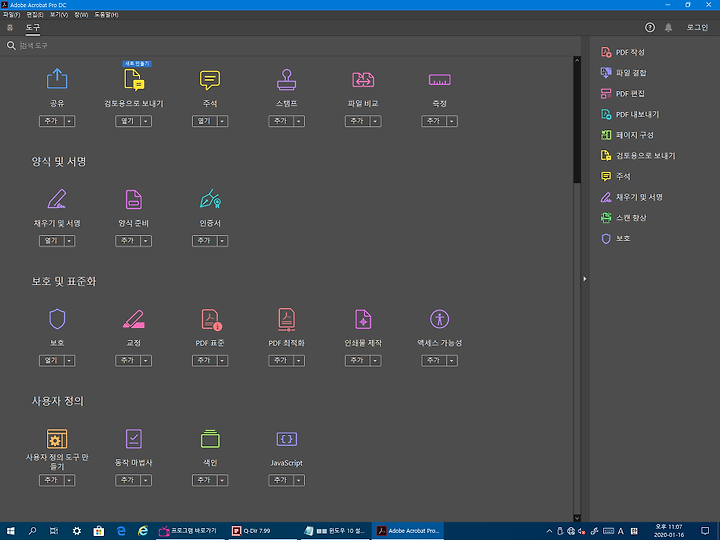The image size is (720, 540).
Task: Open the 검토용으로 보내기 tool icon in main grid
Action: pyautogui.click(x=134, y=79)
